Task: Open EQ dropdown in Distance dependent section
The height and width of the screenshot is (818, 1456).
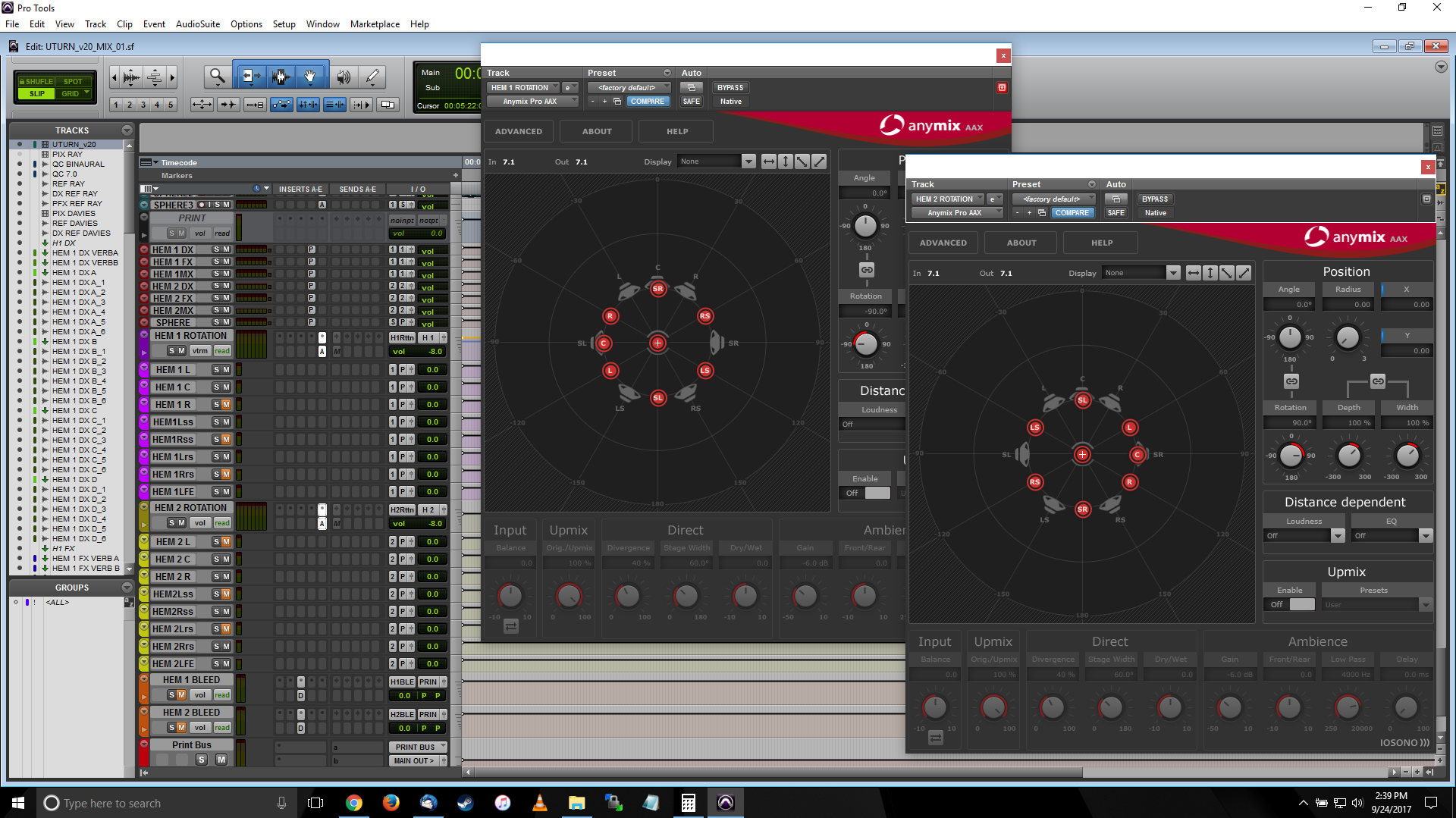Action: pyautogui.click(x=1392, y=536)
